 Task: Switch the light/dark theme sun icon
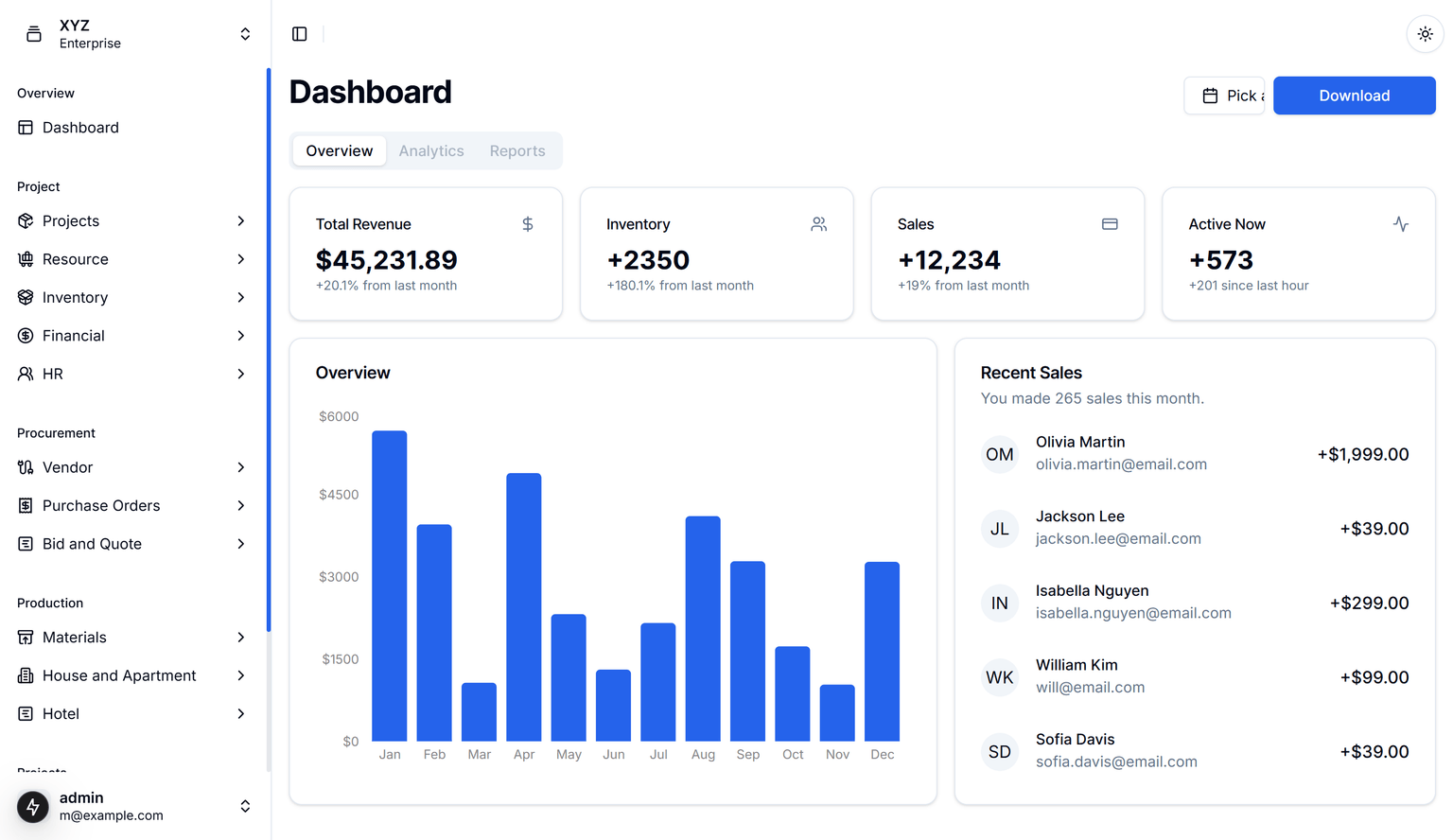1425,34
